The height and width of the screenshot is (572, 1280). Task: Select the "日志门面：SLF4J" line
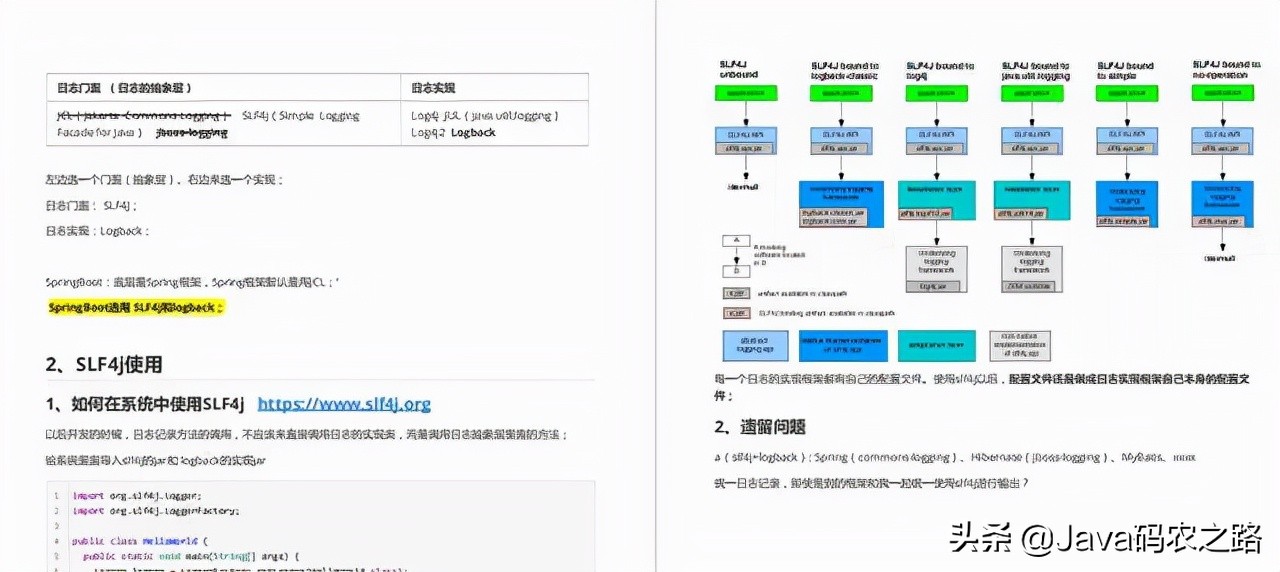91,205
